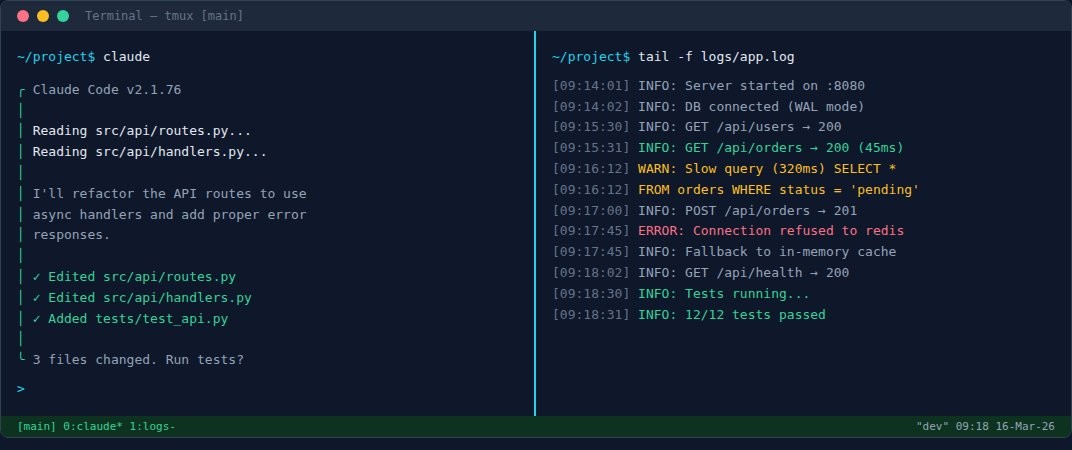Viewport: 1072px width, 450px height.
Task: Click the 16-Mar-26 date in status bar
Action: tap(1025, 426)
